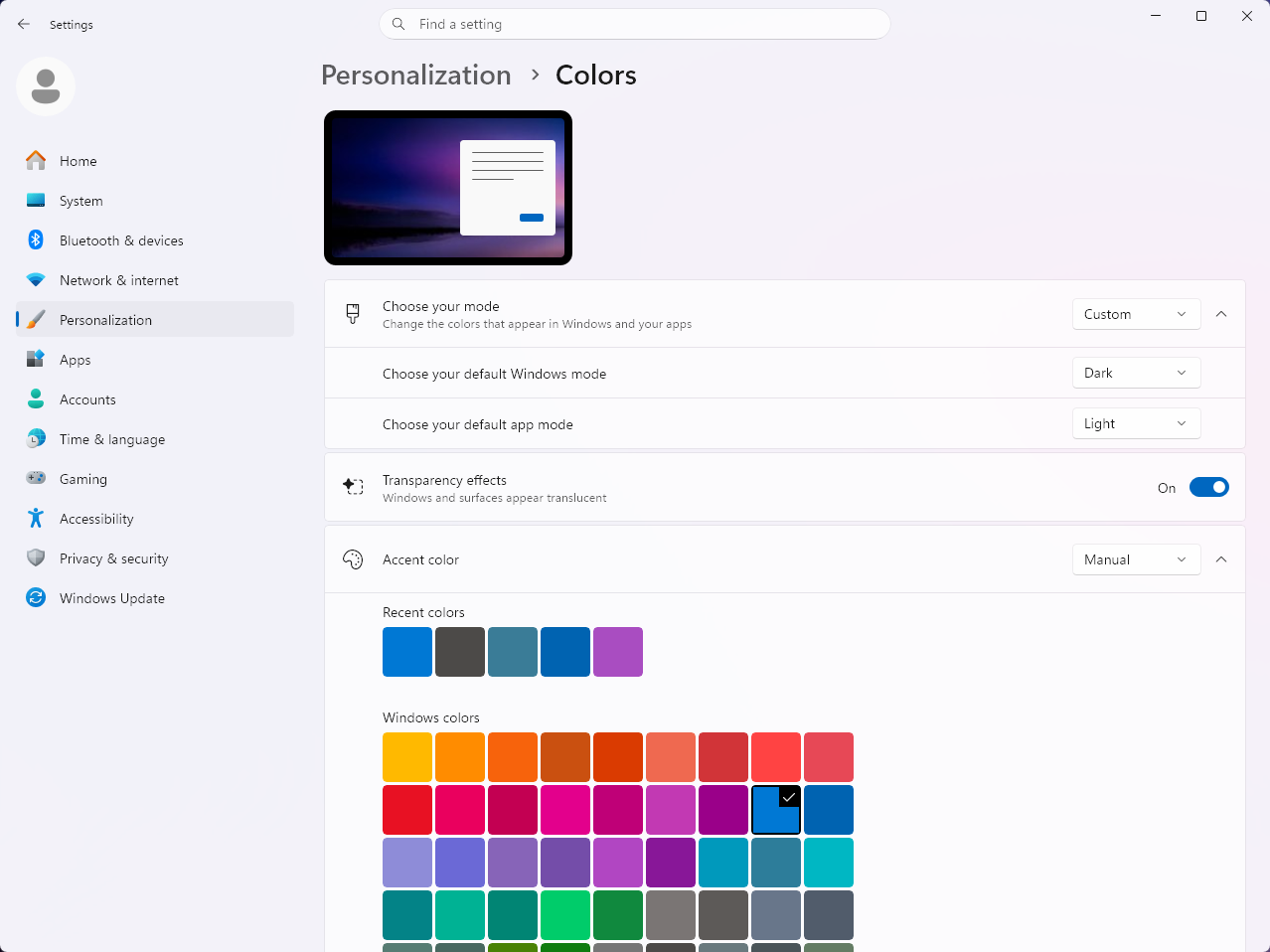The width and height of the screenshot is (1270, 952).
Task: Click the Personalization breadcrumb link
Action: 415,75
